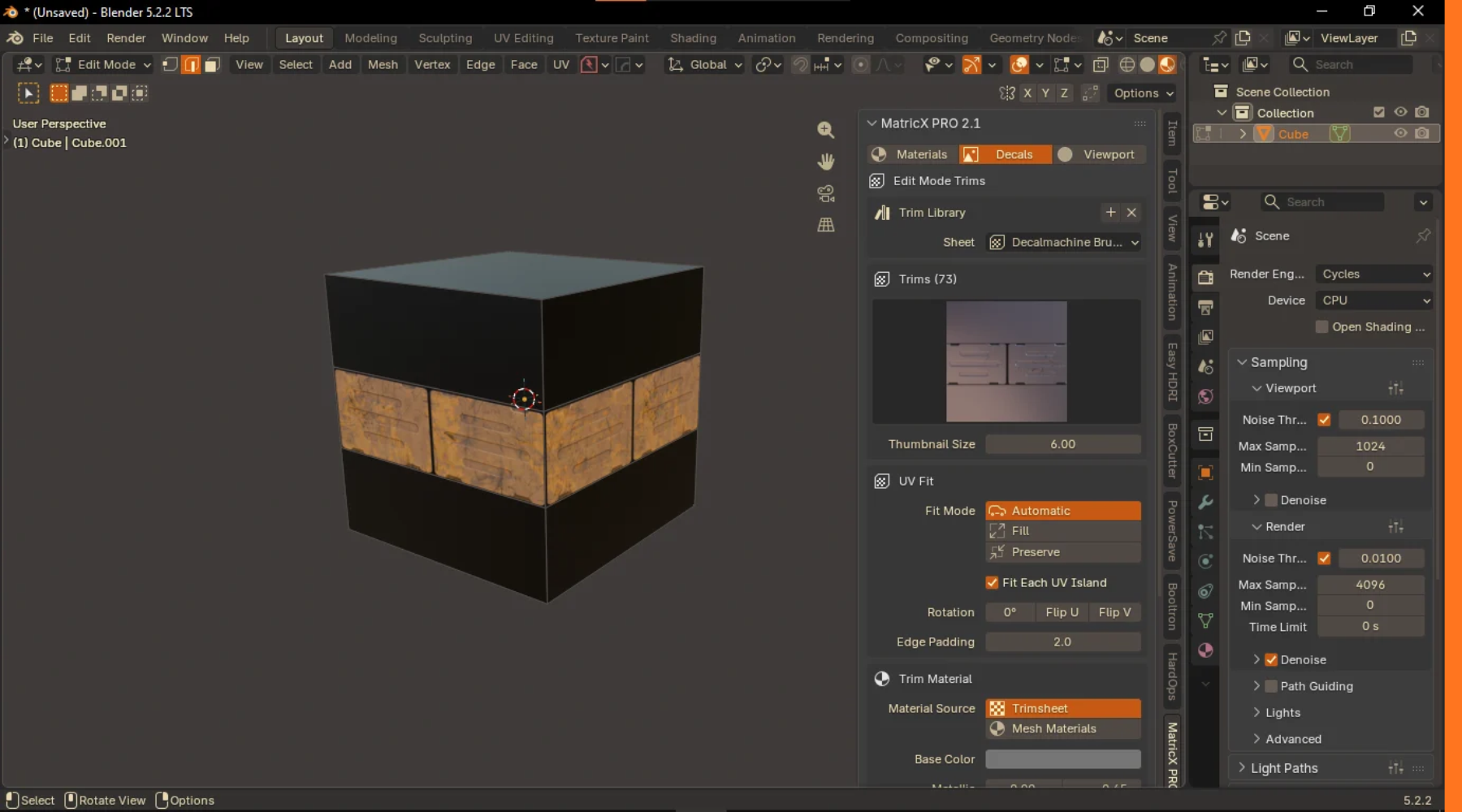This screenshot has height=812, width=1462.
Task: Toggle Fit Each UV Island checkbox
Action: click(992, 582)
